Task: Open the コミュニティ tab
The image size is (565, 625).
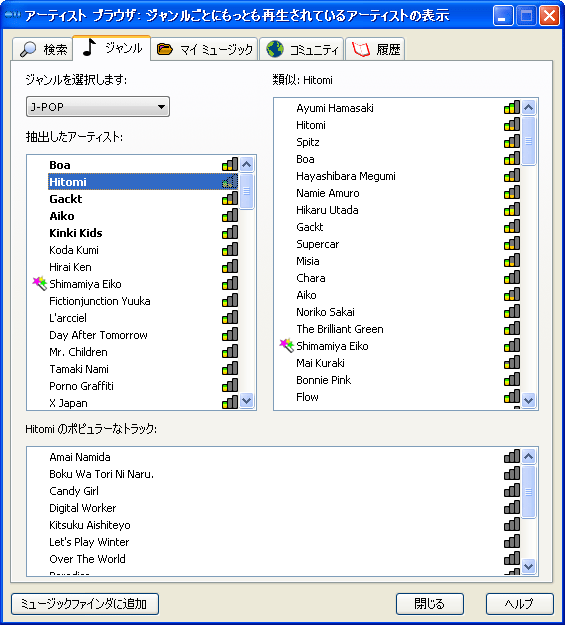Action: 302,49
